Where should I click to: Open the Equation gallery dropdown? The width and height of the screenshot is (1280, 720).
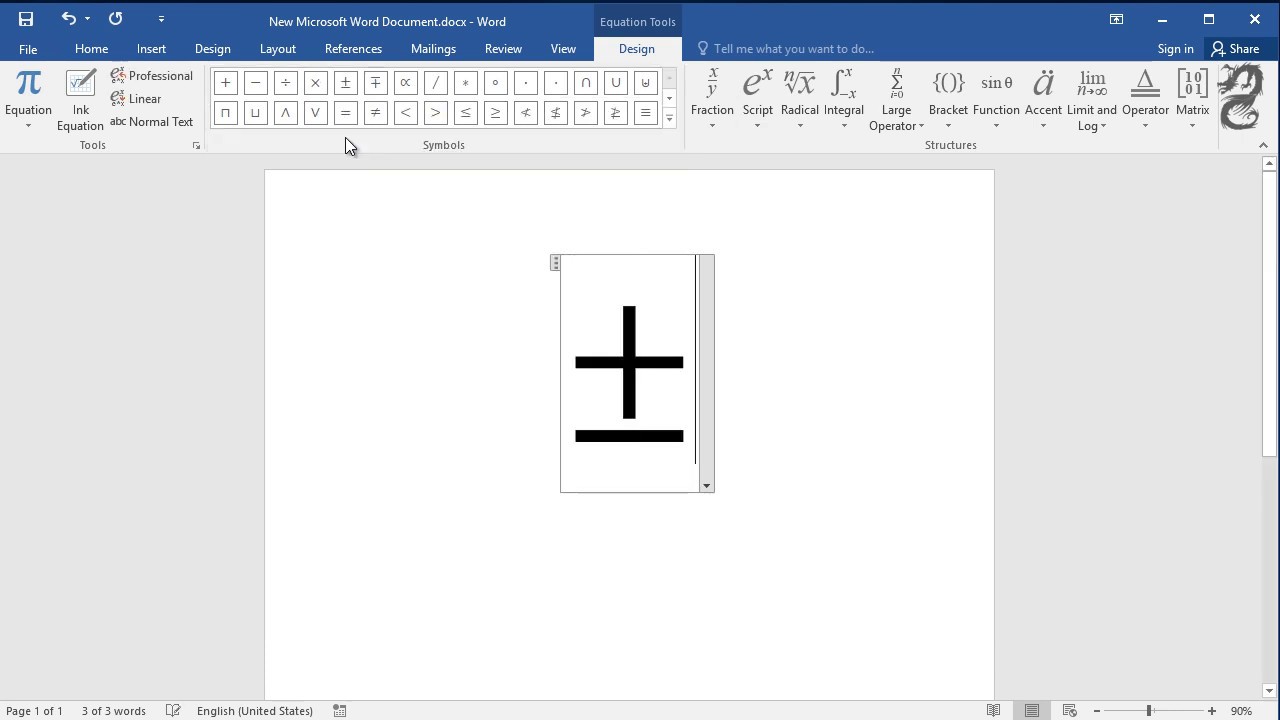pos(28,100)
